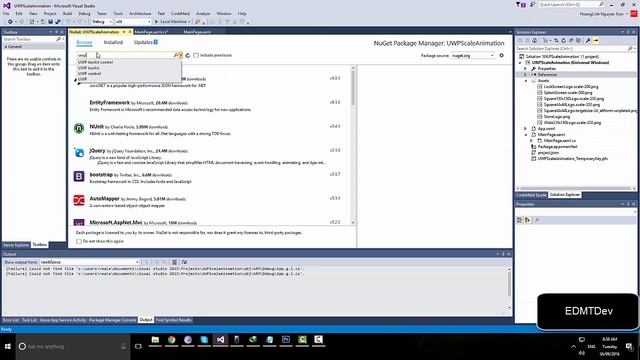The width and height of the screenshot is (640, 360).
Task: Click the refresh icon beside the NuGet search box
Action: 187,56
